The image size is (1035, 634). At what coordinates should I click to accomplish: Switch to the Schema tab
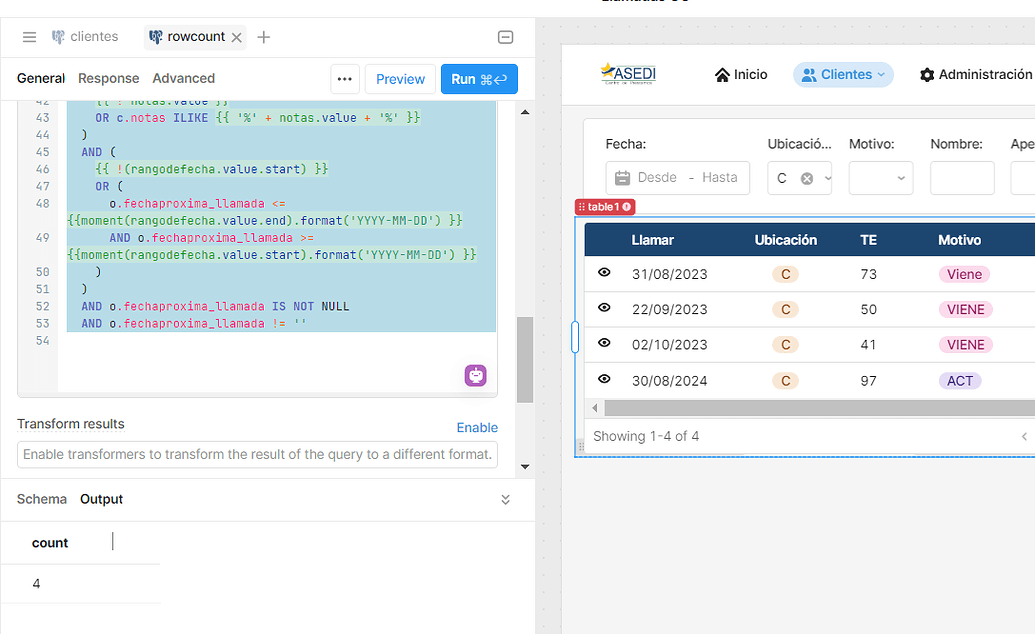(42, 499)
